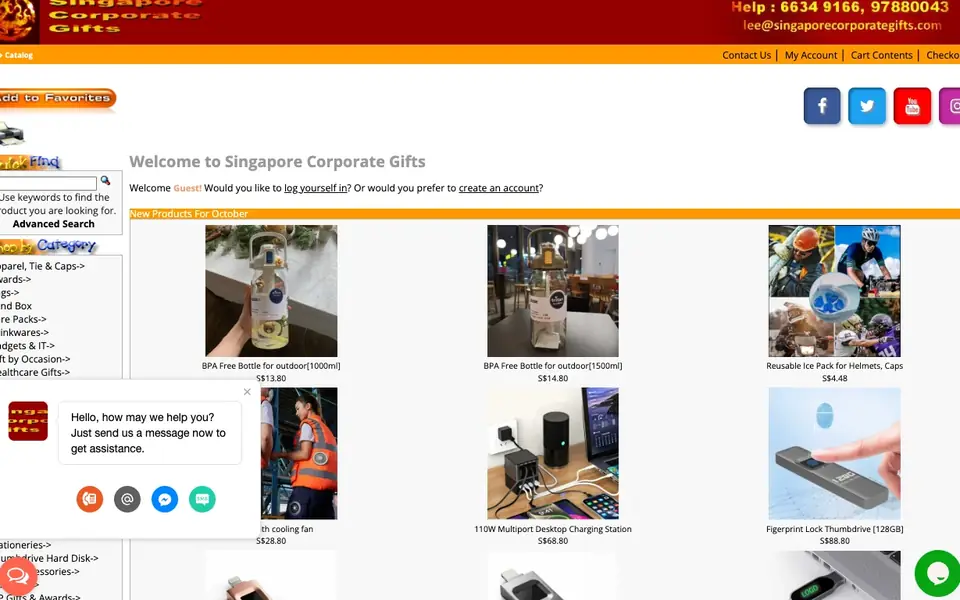Open the Desktop Charging Station product image
Image resolution: width=960 pixels, height=600 pixels.
click(553, 453)
